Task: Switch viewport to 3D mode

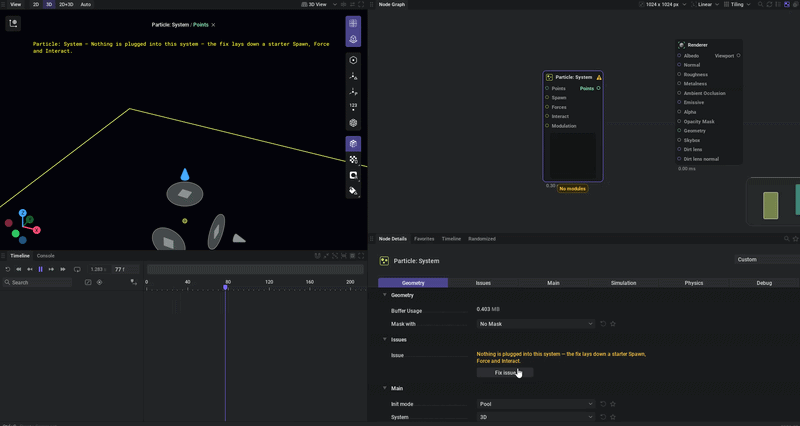Action: click(49, 4)
